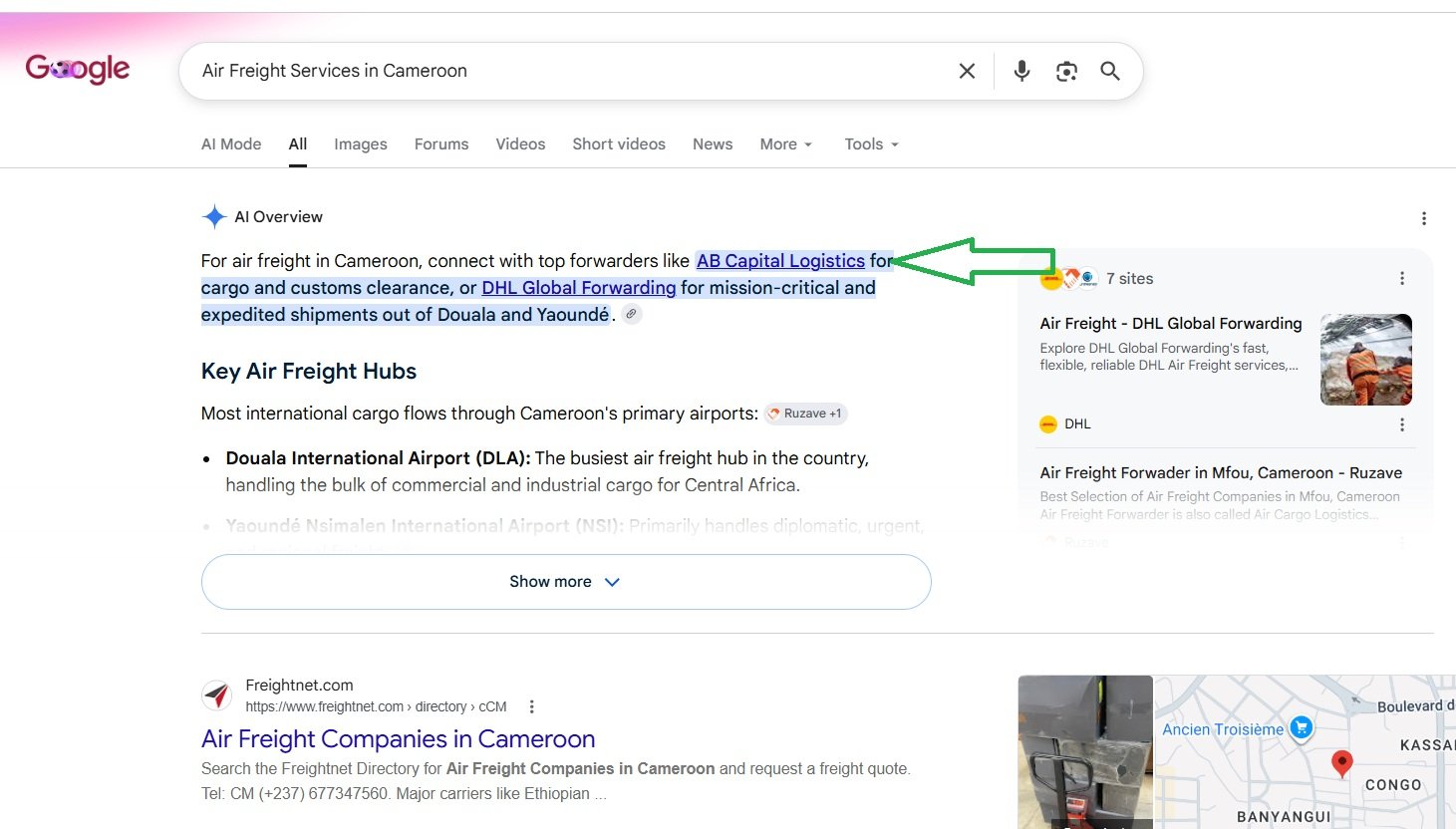Viewport: 1456px width, 829px height.
Task: Click link chip icon after Yaoundé sentence
Action: click(631, 314)
